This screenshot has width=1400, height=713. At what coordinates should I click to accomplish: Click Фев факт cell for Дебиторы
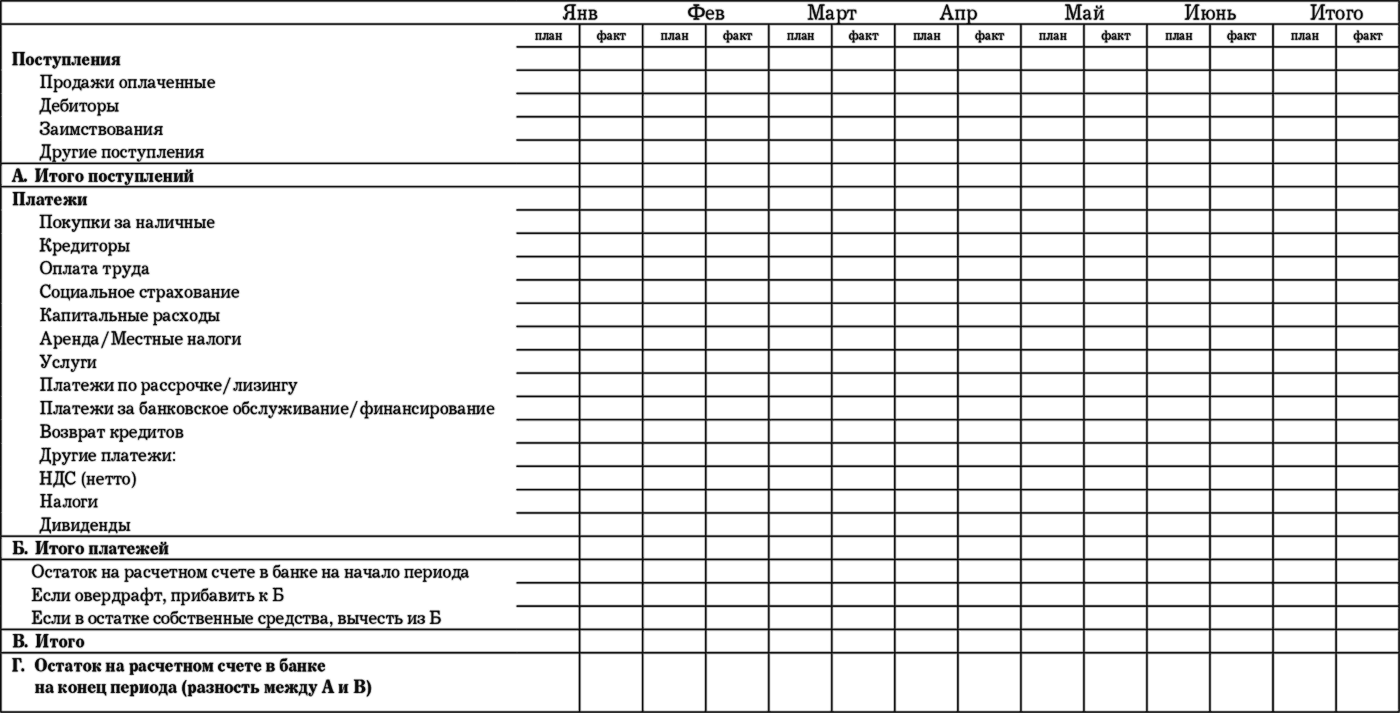[x=737, y=105]
